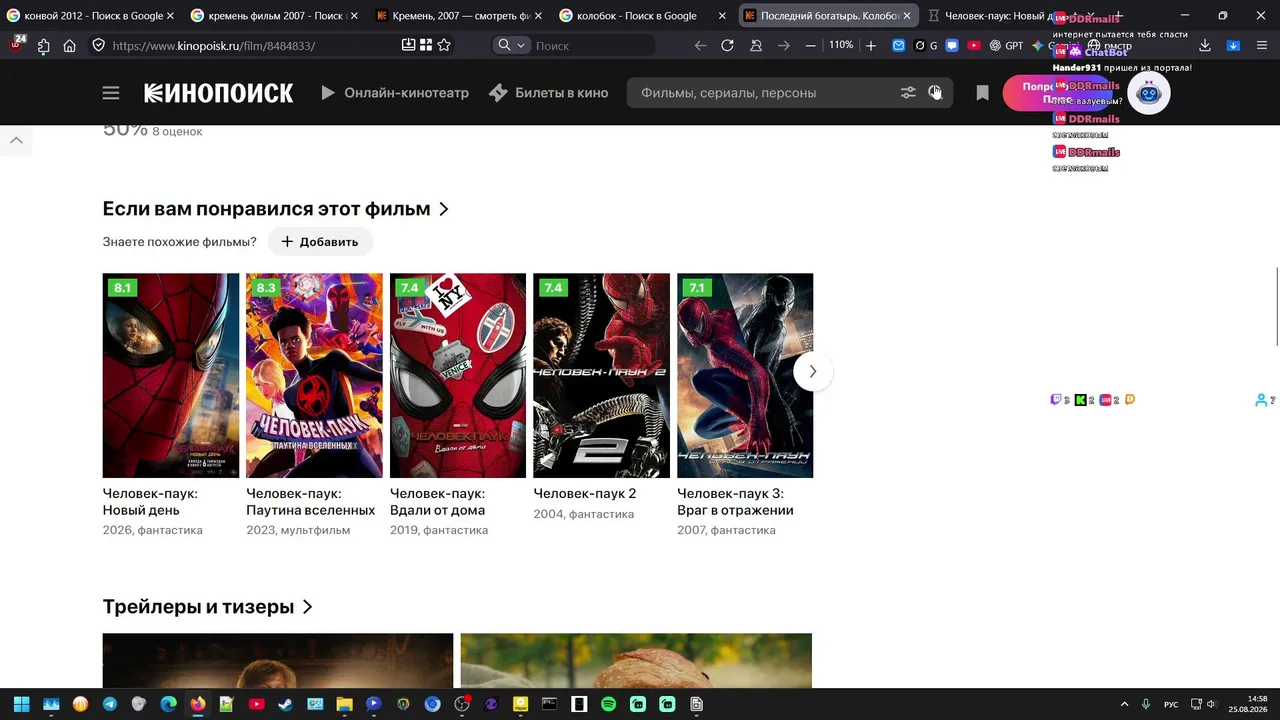Click the robot avatar icon

(x=1149, y=94)
